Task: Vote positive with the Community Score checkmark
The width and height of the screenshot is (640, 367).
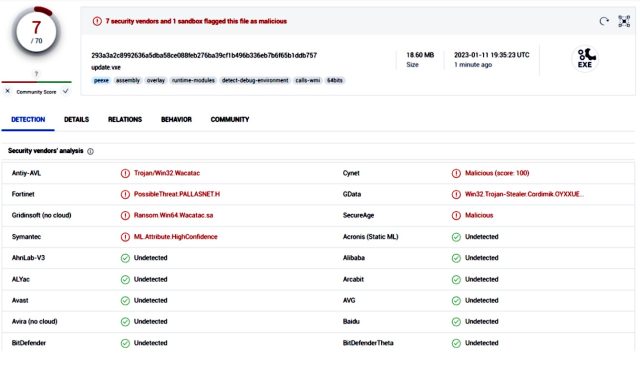Action: 65,91
